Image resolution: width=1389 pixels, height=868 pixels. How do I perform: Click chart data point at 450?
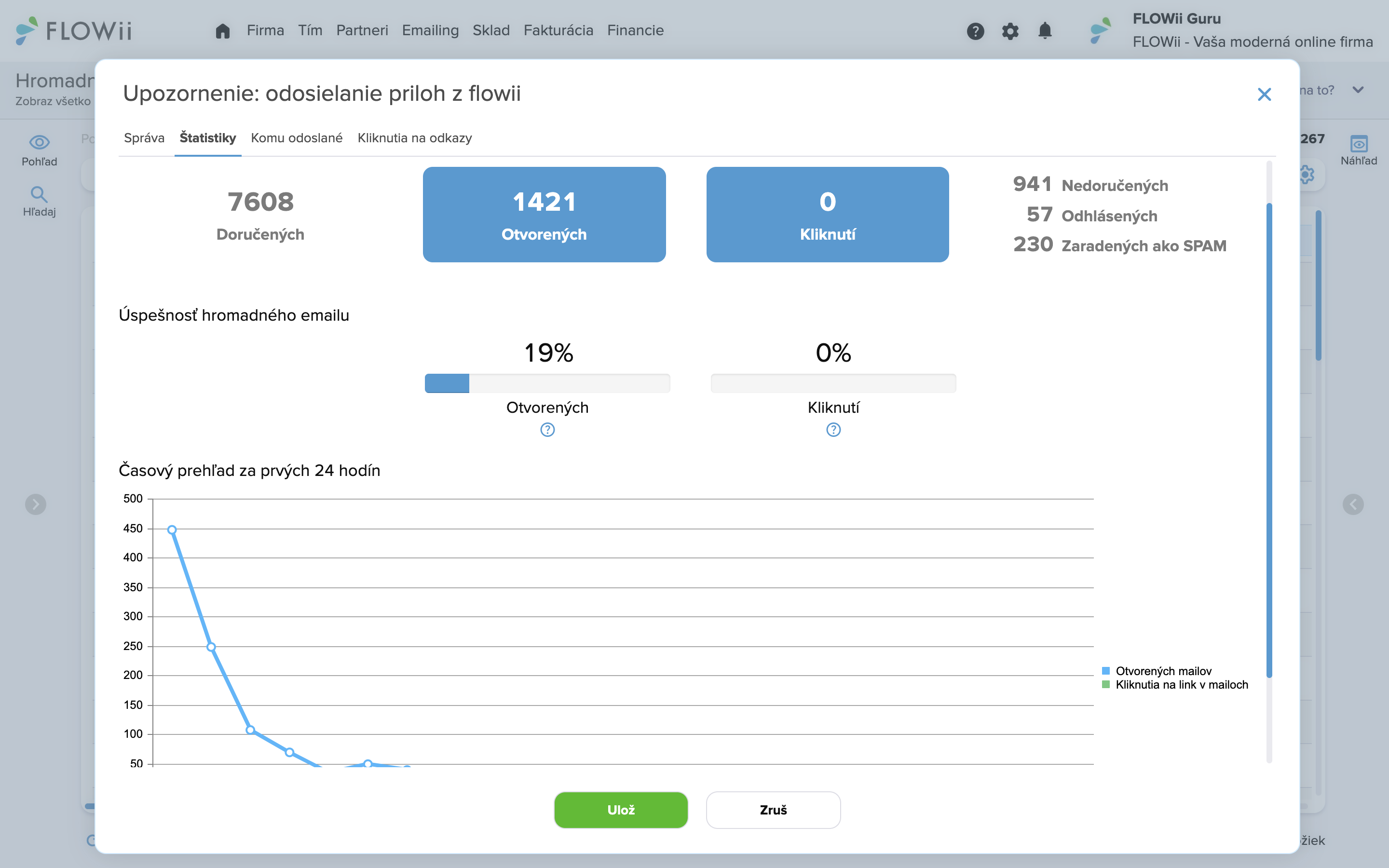coord(172,530)
